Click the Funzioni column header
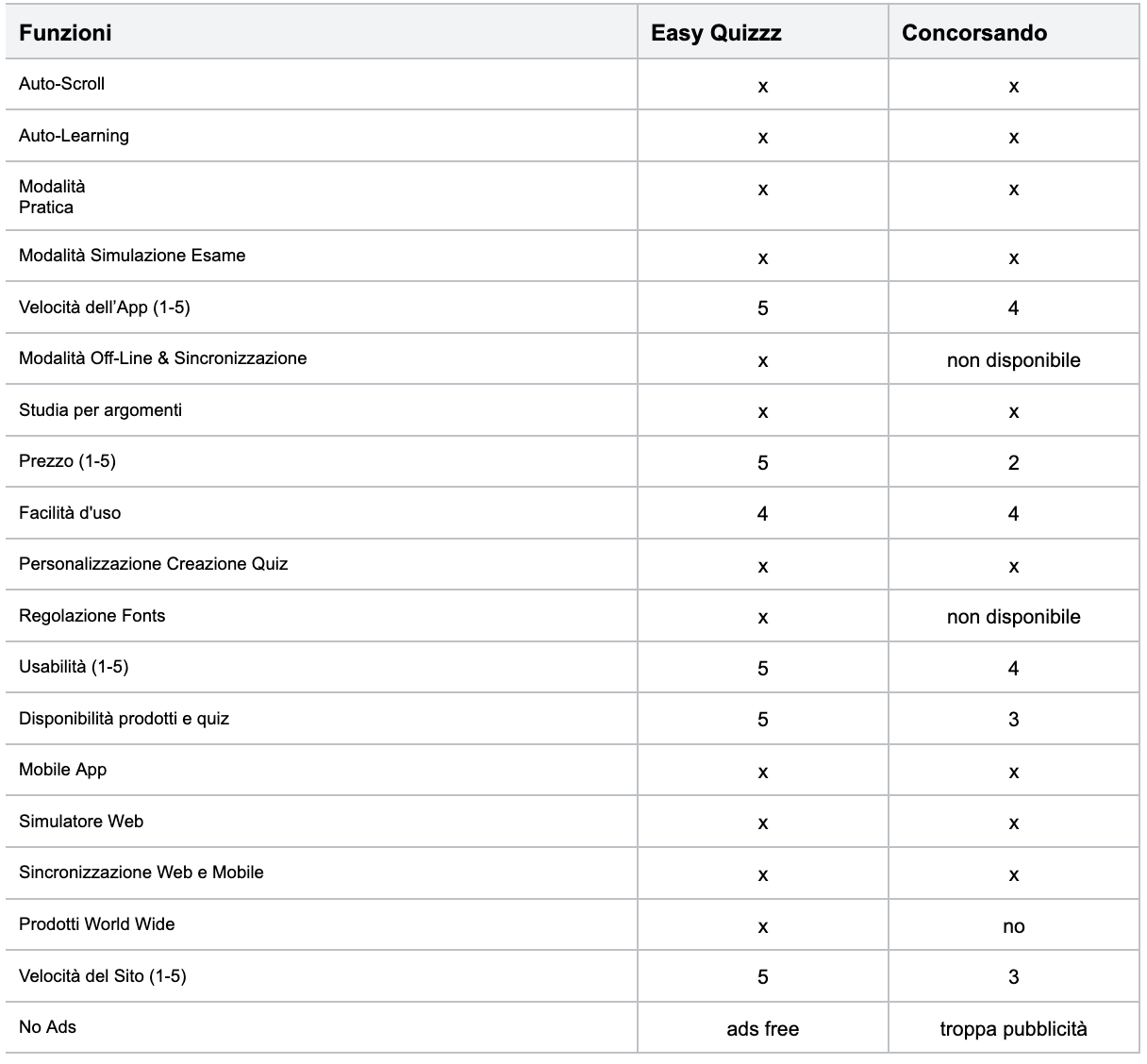Viewport: 1147px width, 1064px height. click(65, 33)
